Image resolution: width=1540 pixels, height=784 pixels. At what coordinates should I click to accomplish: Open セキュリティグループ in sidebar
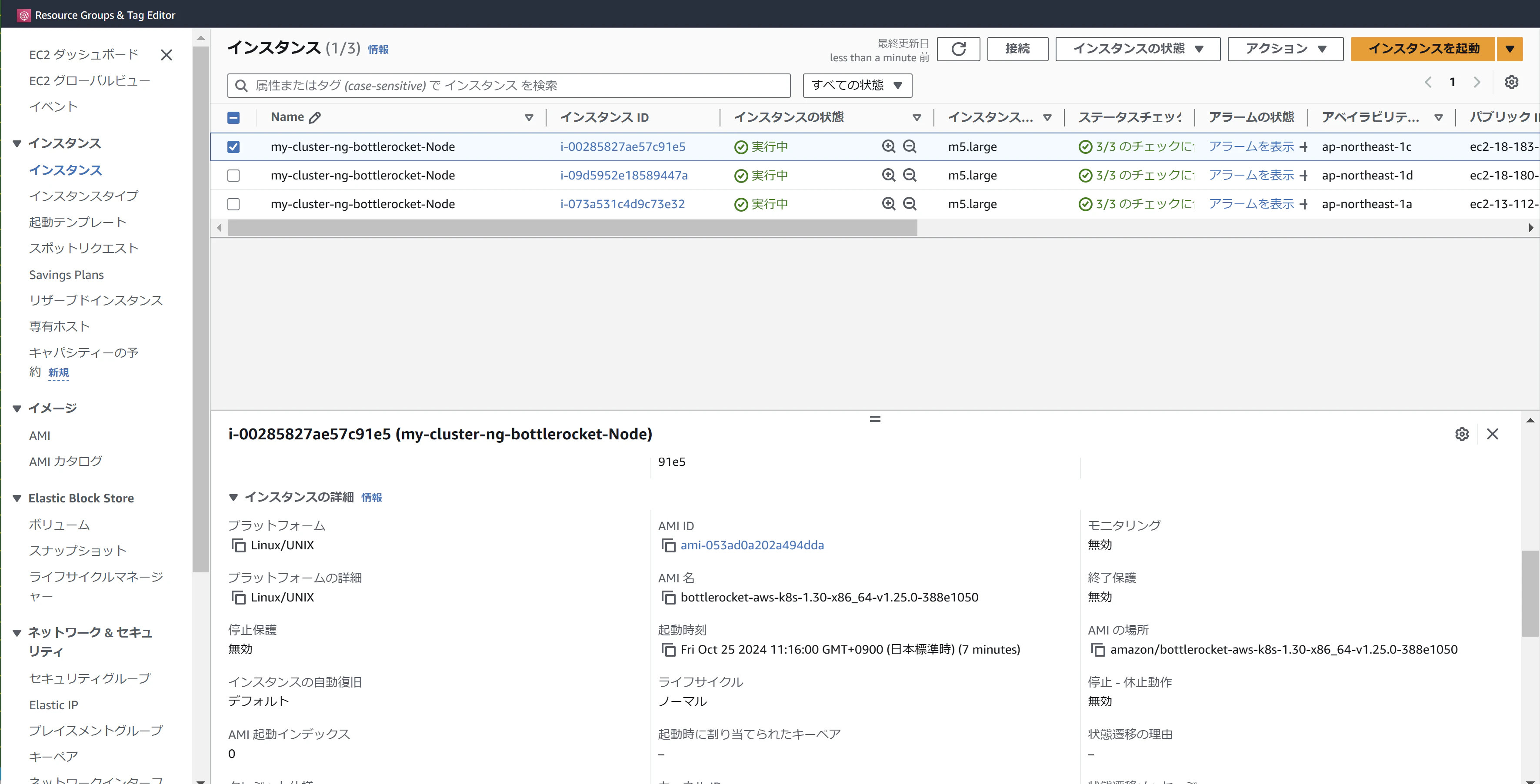tap(90, 678)
